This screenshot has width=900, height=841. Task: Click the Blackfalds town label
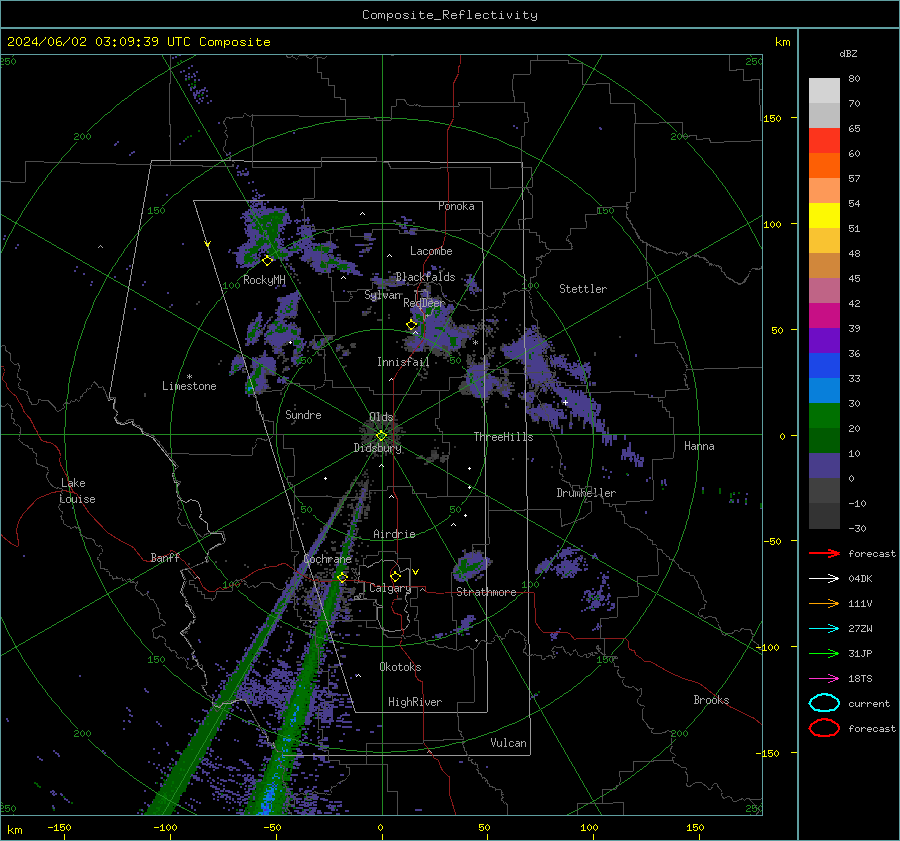[425, 277]
